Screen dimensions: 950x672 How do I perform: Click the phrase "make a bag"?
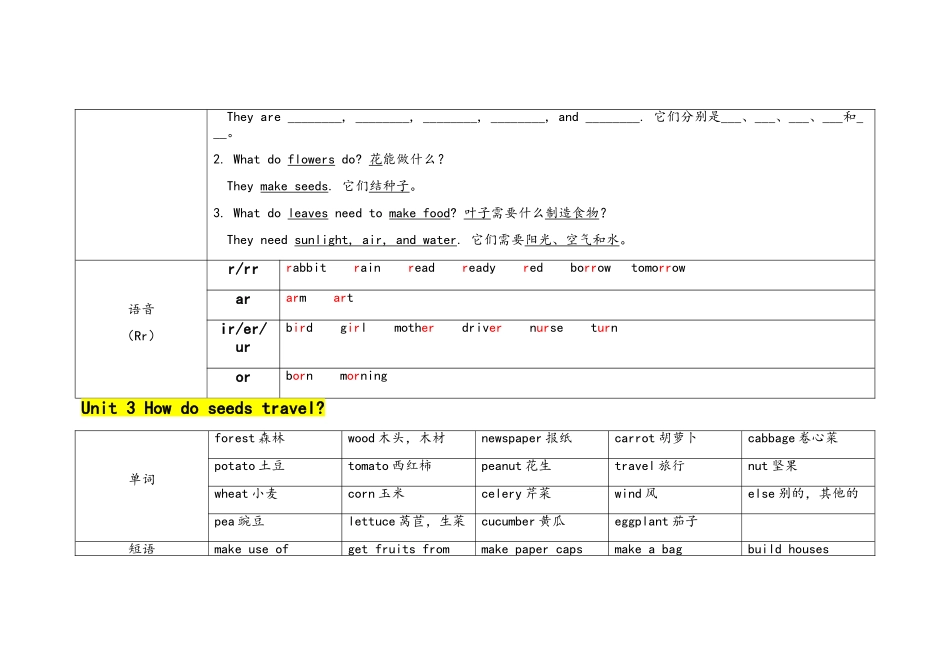[x=648, y=550]
